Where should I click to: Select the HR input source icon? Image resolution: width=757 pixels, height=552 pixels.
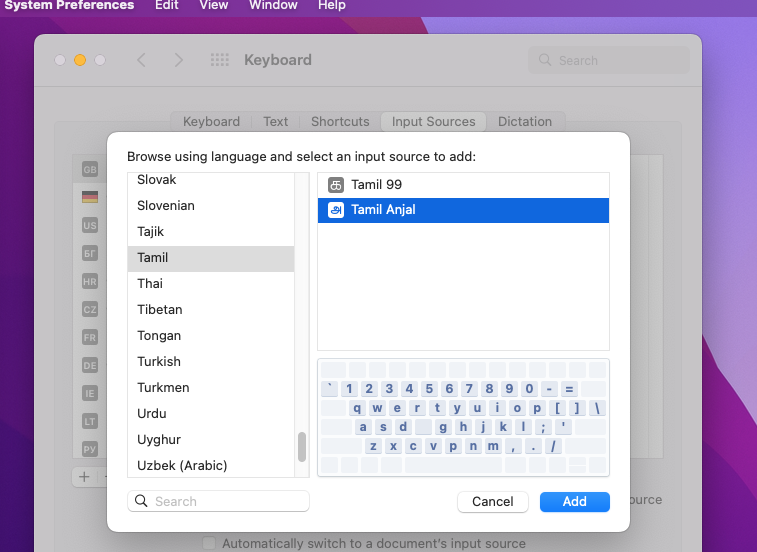[x=90, y=282]
